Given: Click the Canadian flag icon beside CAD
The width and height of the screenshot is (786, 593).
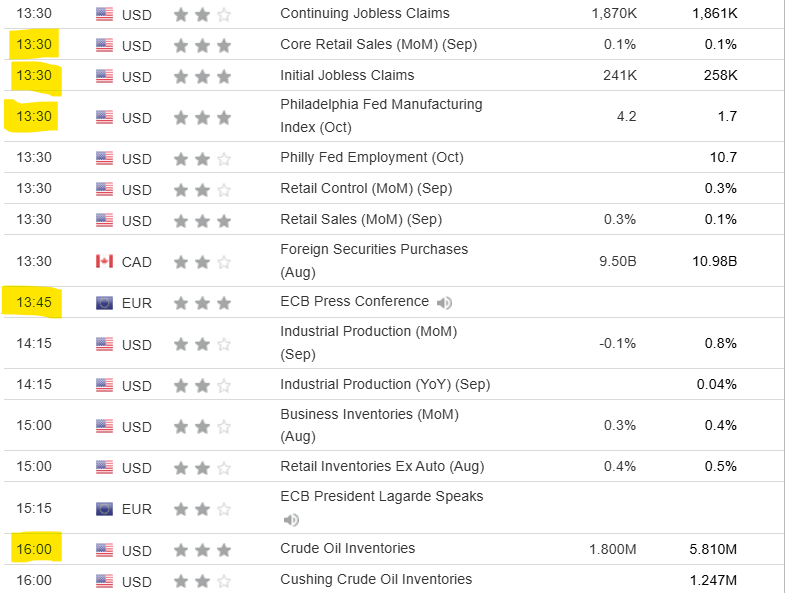Looking at the screenshot, I should coord(104,262).
